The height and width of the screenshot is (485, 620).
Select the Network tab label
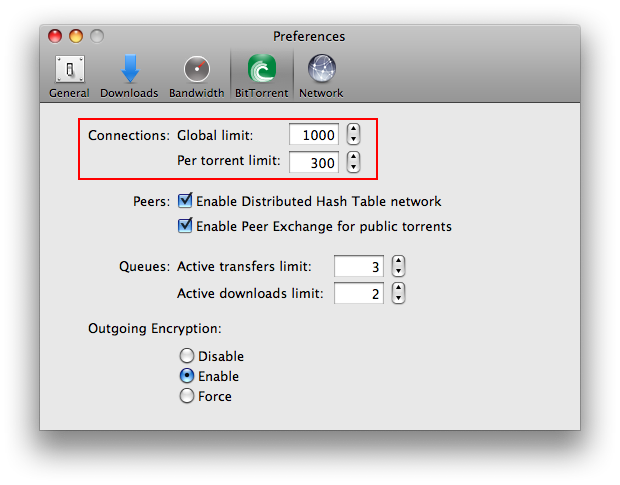[x=321, y=93]
